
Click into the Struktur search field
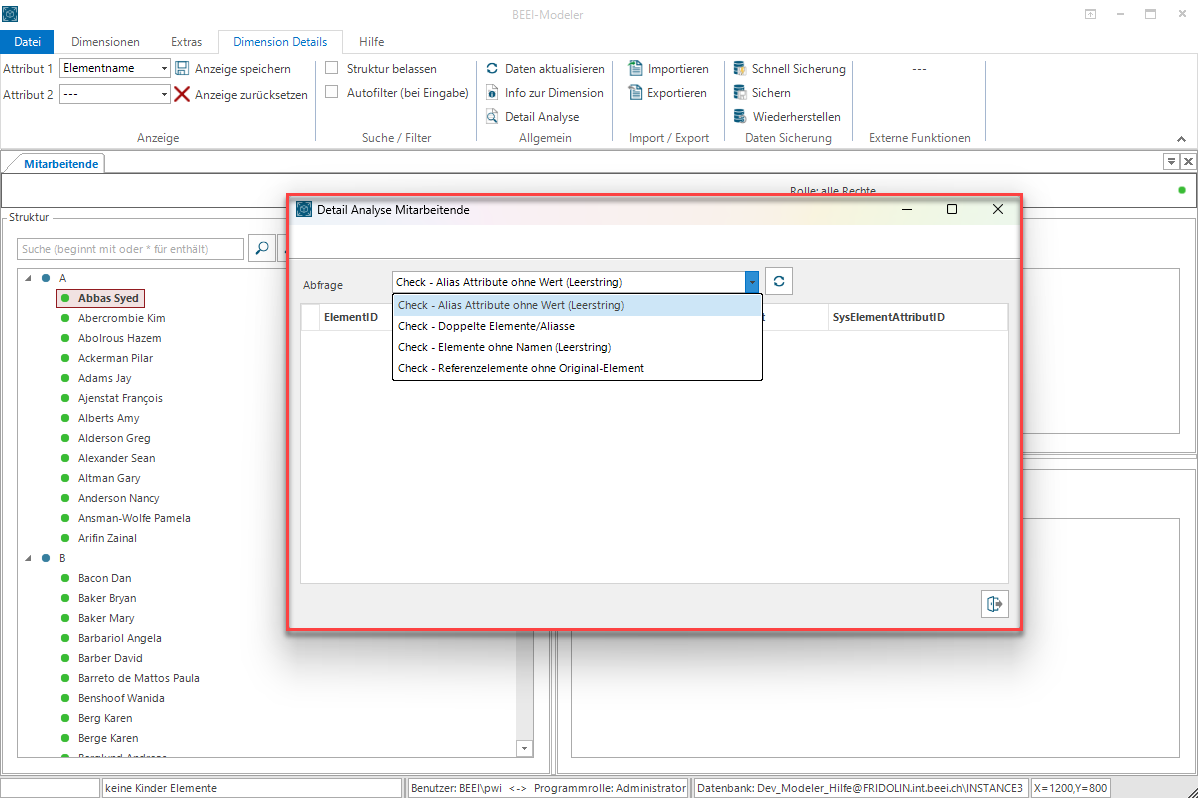(130, 248)
